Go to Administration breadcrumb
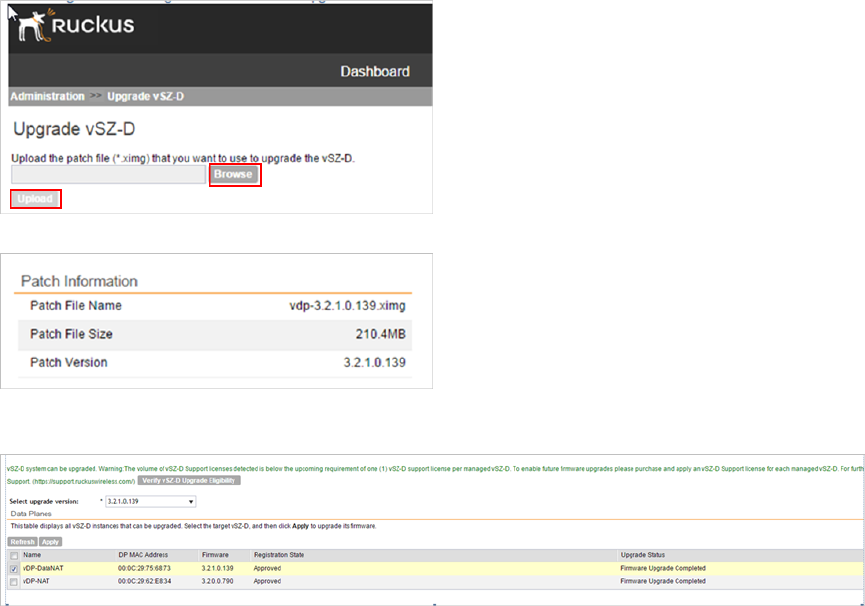Viewport: 865px width, 606px height. (47, 96)
